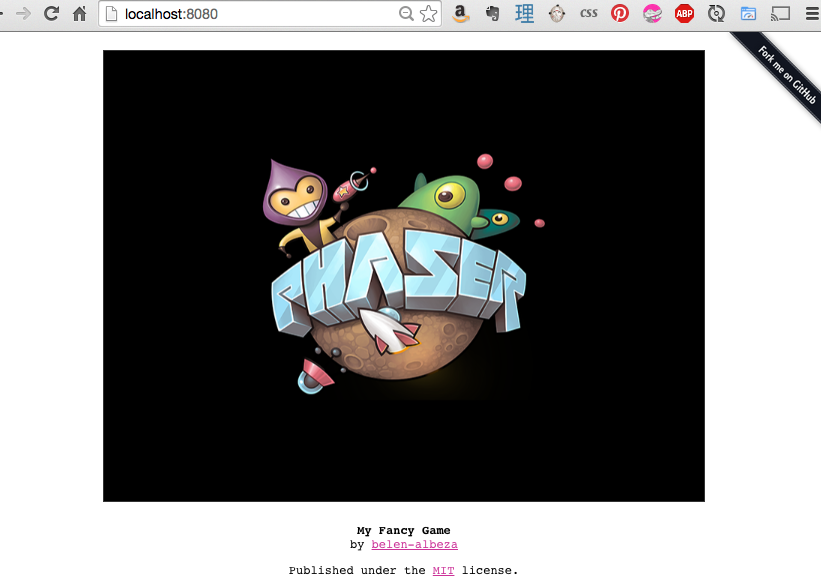This screenshot has width=821, height=584.
Task: Open the Adblock Plus ABP icon
Action: [x=684, y=14]
